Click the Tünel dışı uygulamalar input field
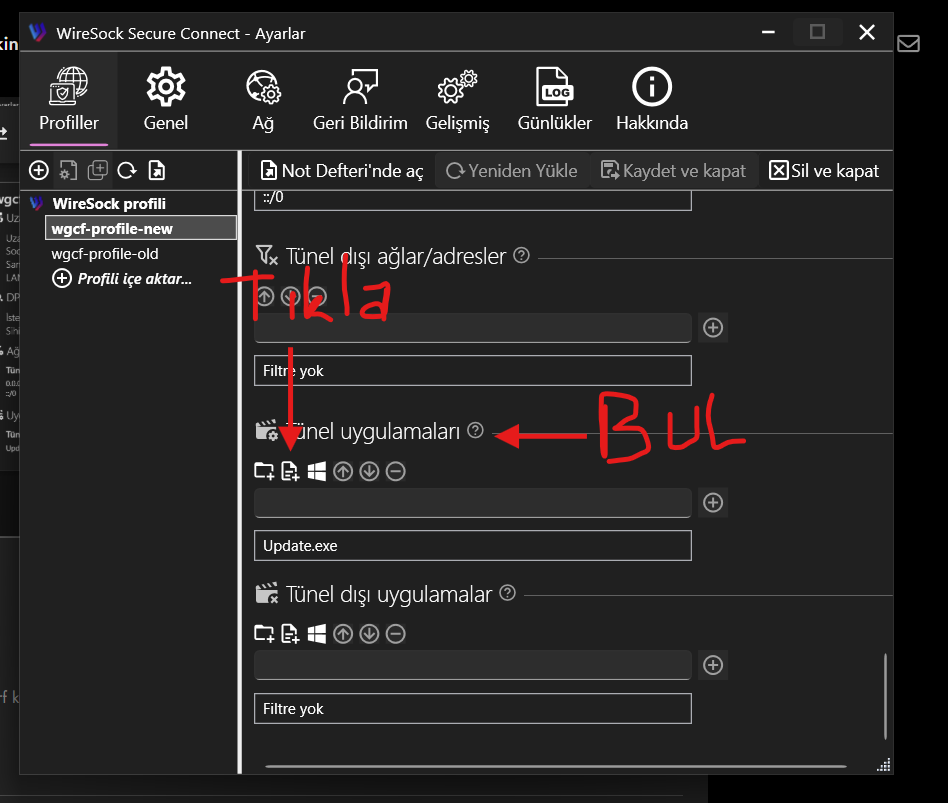 [x=473, y=665]
